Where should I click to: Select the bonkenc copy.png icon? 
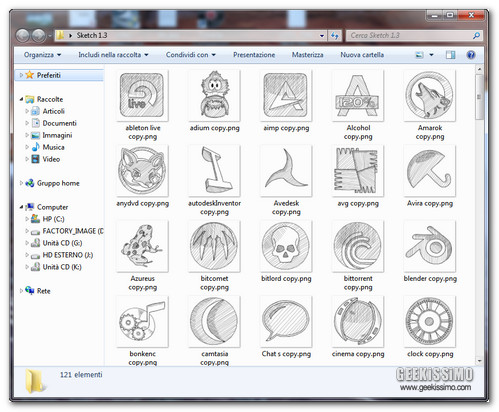pyautogui.click(x=142, y=321)
